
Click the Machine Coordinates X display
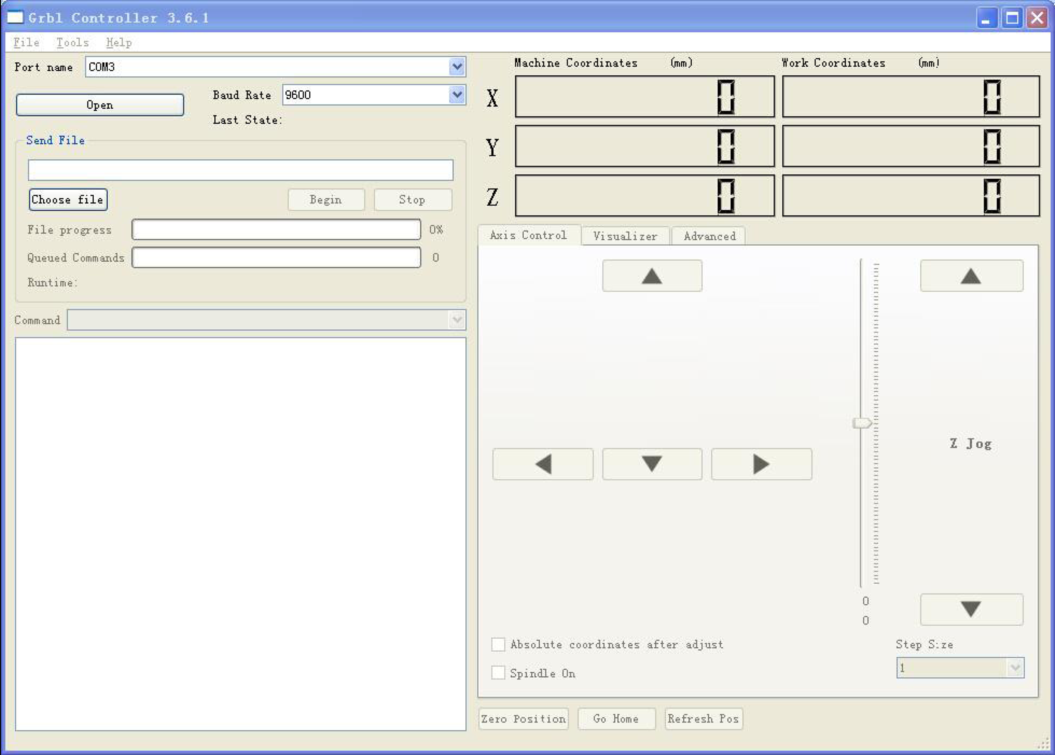[x=645, y=97]
